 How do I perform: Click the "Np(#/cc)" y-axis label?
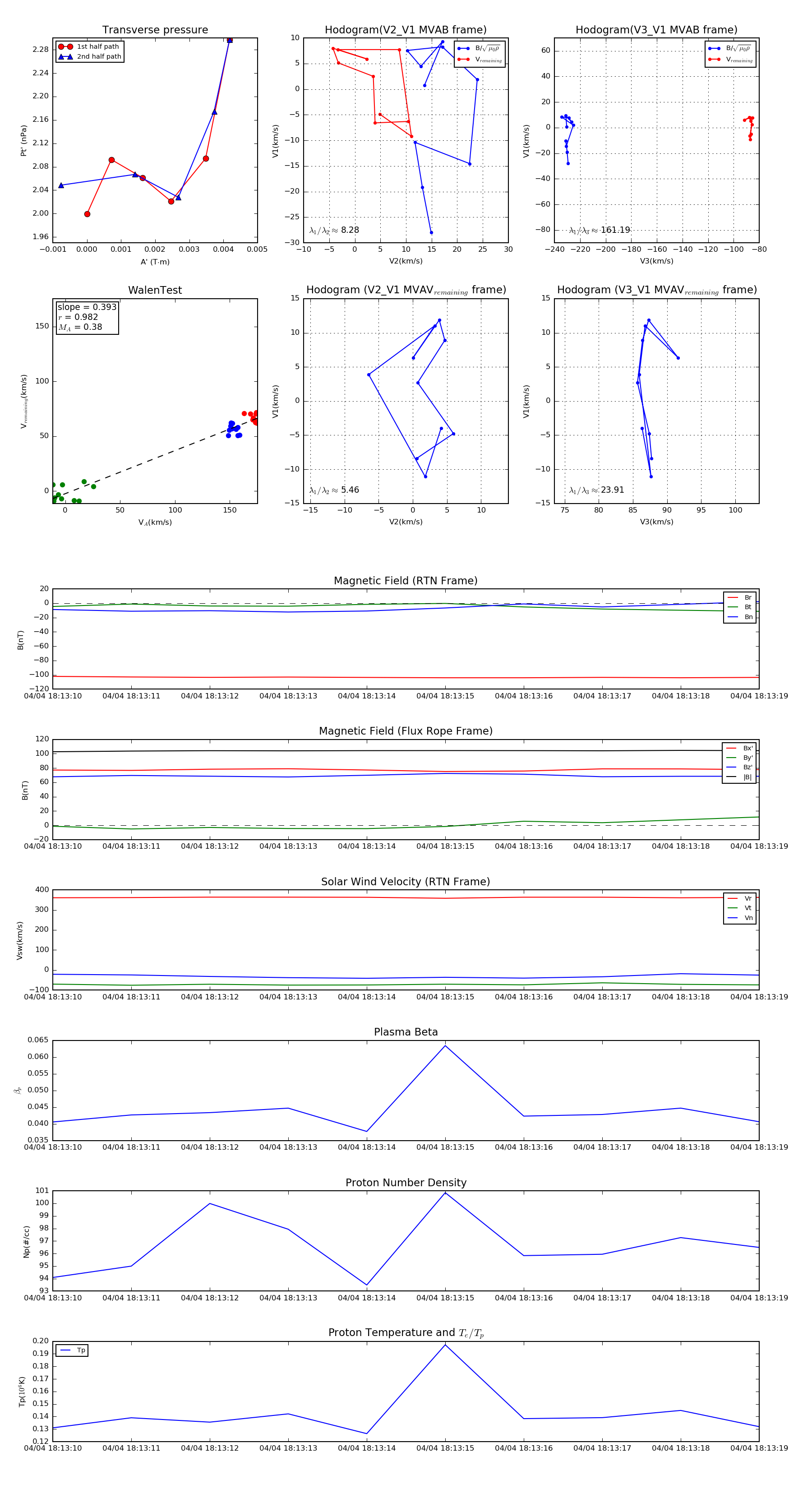pyautogui.click(x=26, y=1242)
